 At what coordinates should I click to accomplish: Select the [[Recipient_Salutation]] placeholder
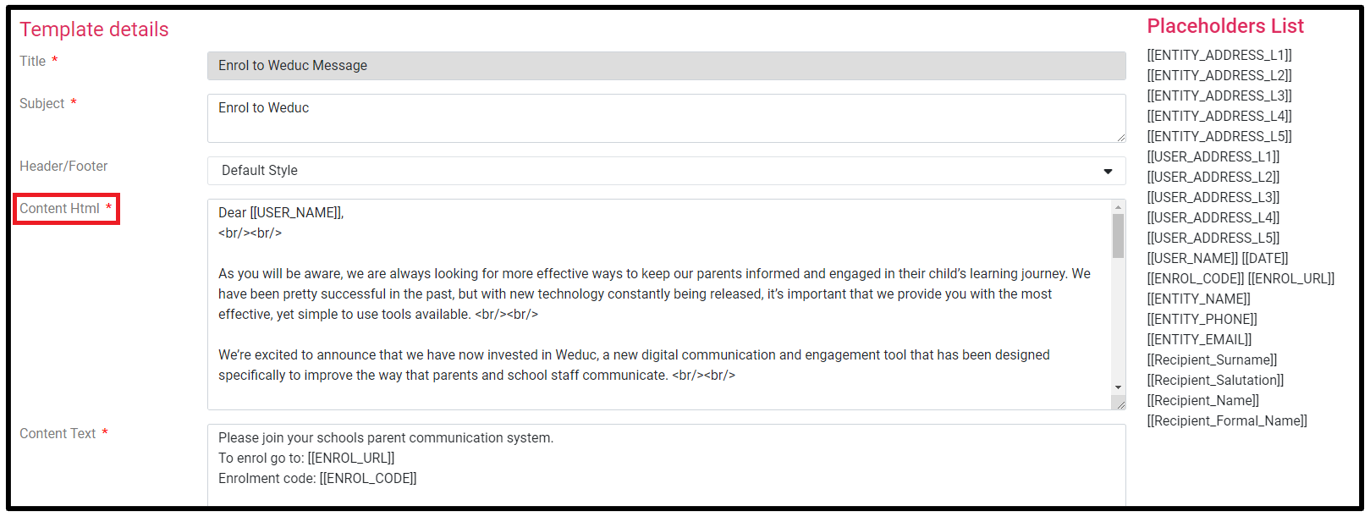(1215, 380)
